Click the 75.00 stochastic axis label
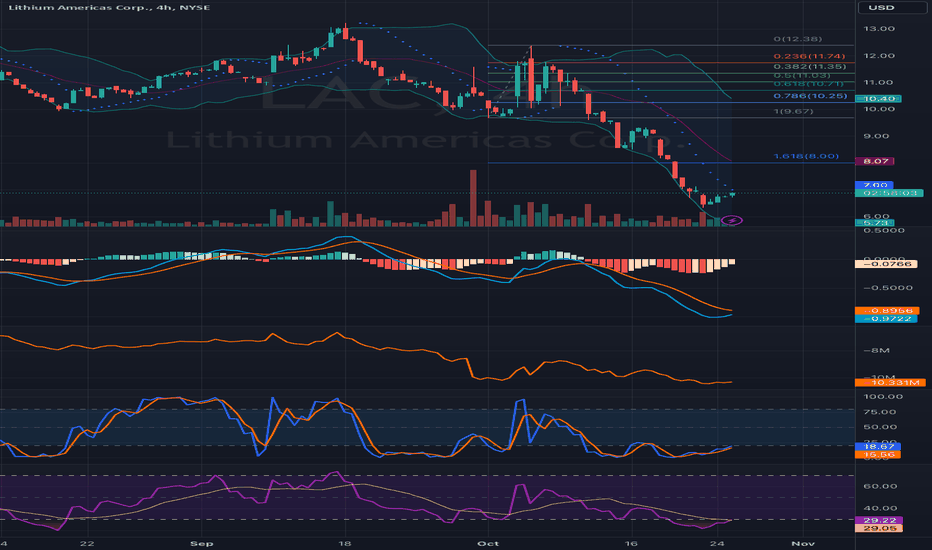932x550 pixels. [880, 411]
